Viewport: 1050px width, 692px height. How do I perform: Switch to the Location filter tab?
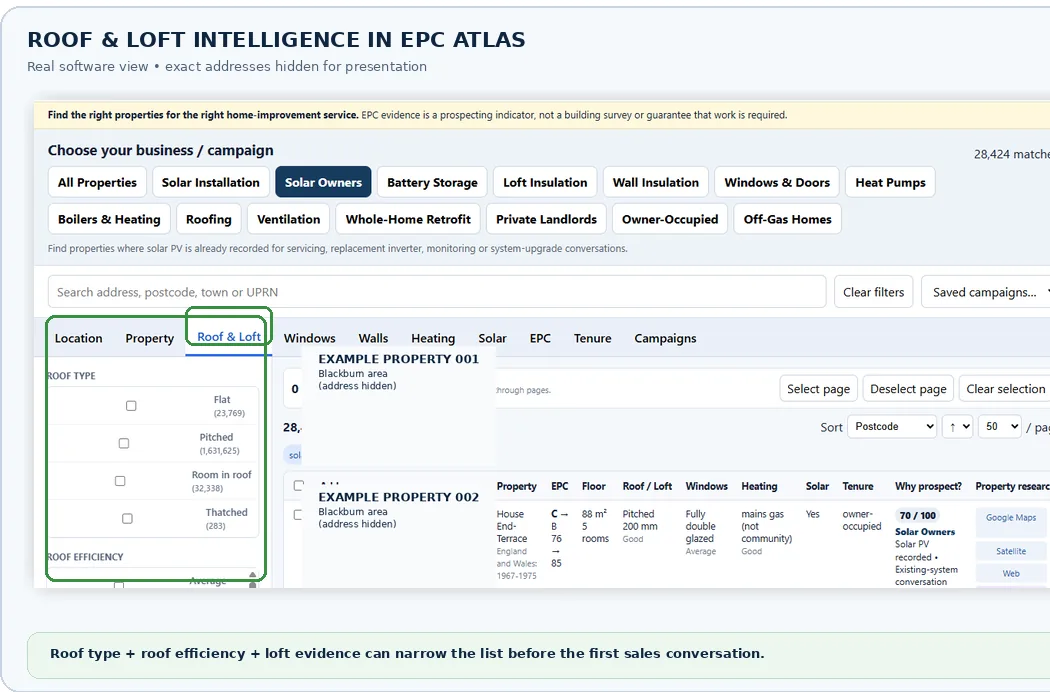pos(78,338)
